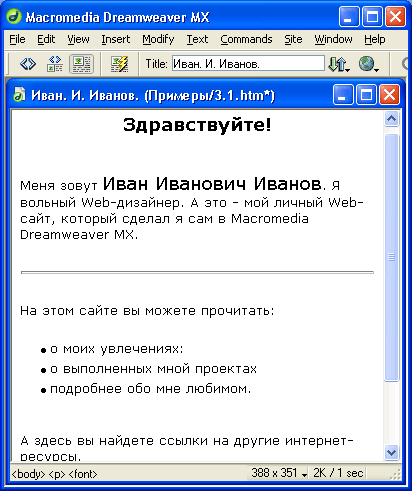Click the document Title input field

(x=248, y=63)
